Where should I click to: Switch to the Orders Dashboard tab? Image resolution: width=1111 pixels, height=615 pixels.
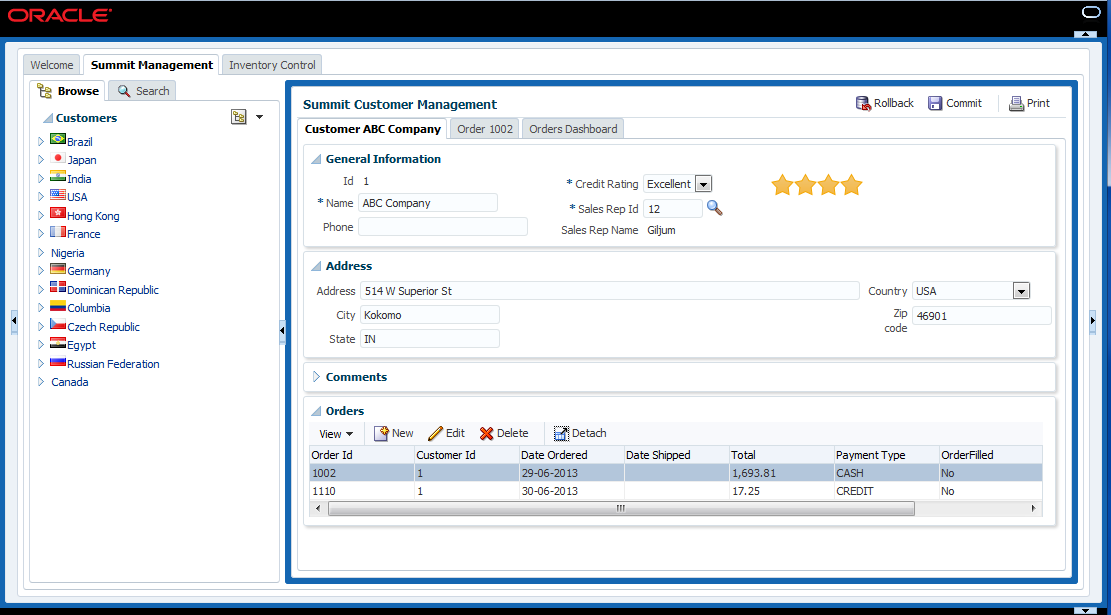[x=573, y=129]
